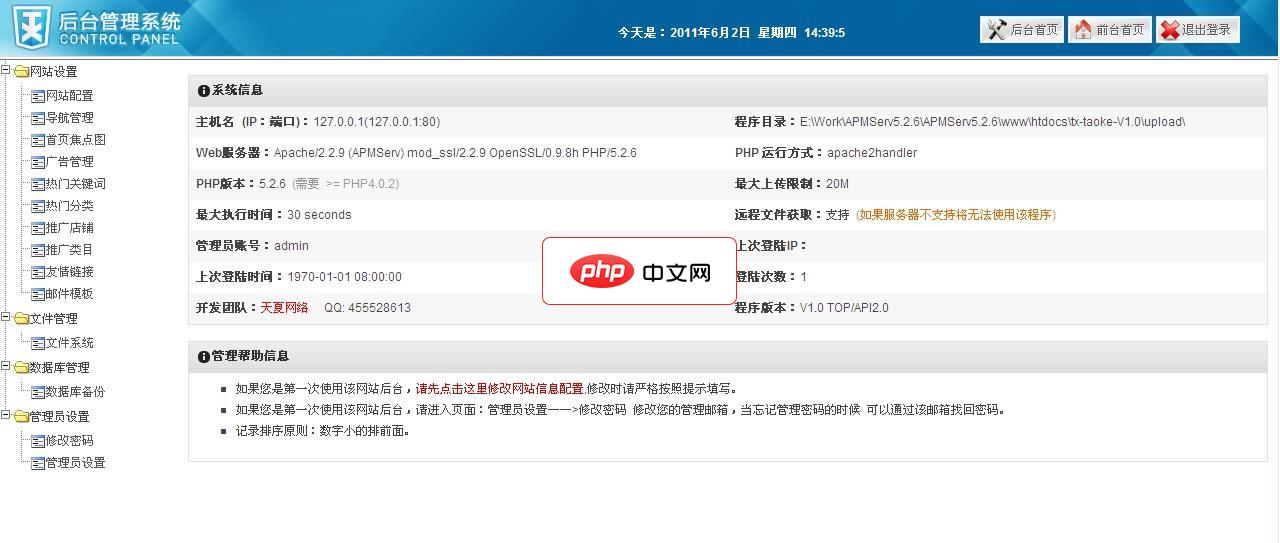Open the 天夏网络 developer link
1280x543 pixels.
pos(284,308)
